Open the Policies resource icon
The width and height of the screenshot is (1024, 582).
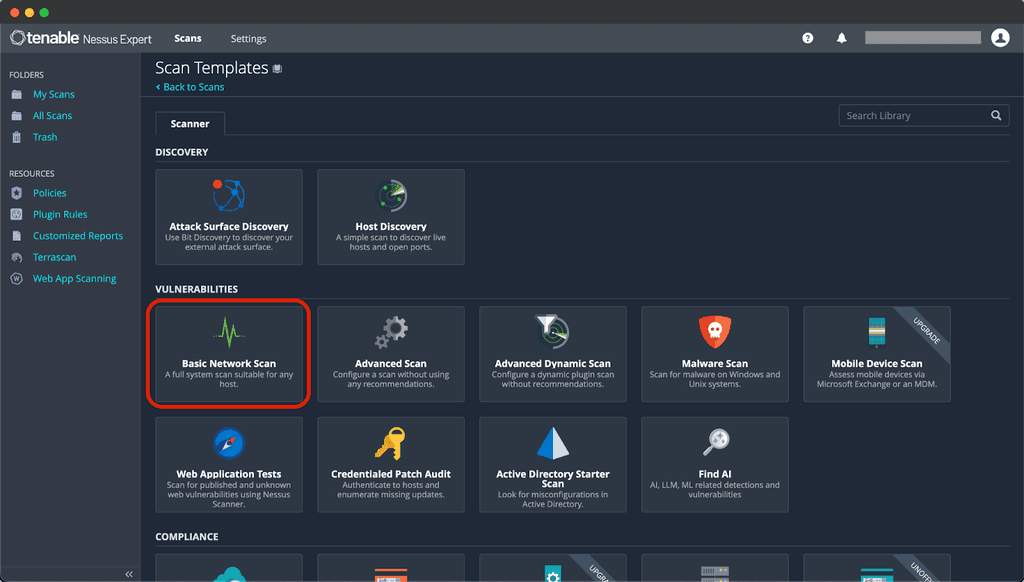click(17, 192)
